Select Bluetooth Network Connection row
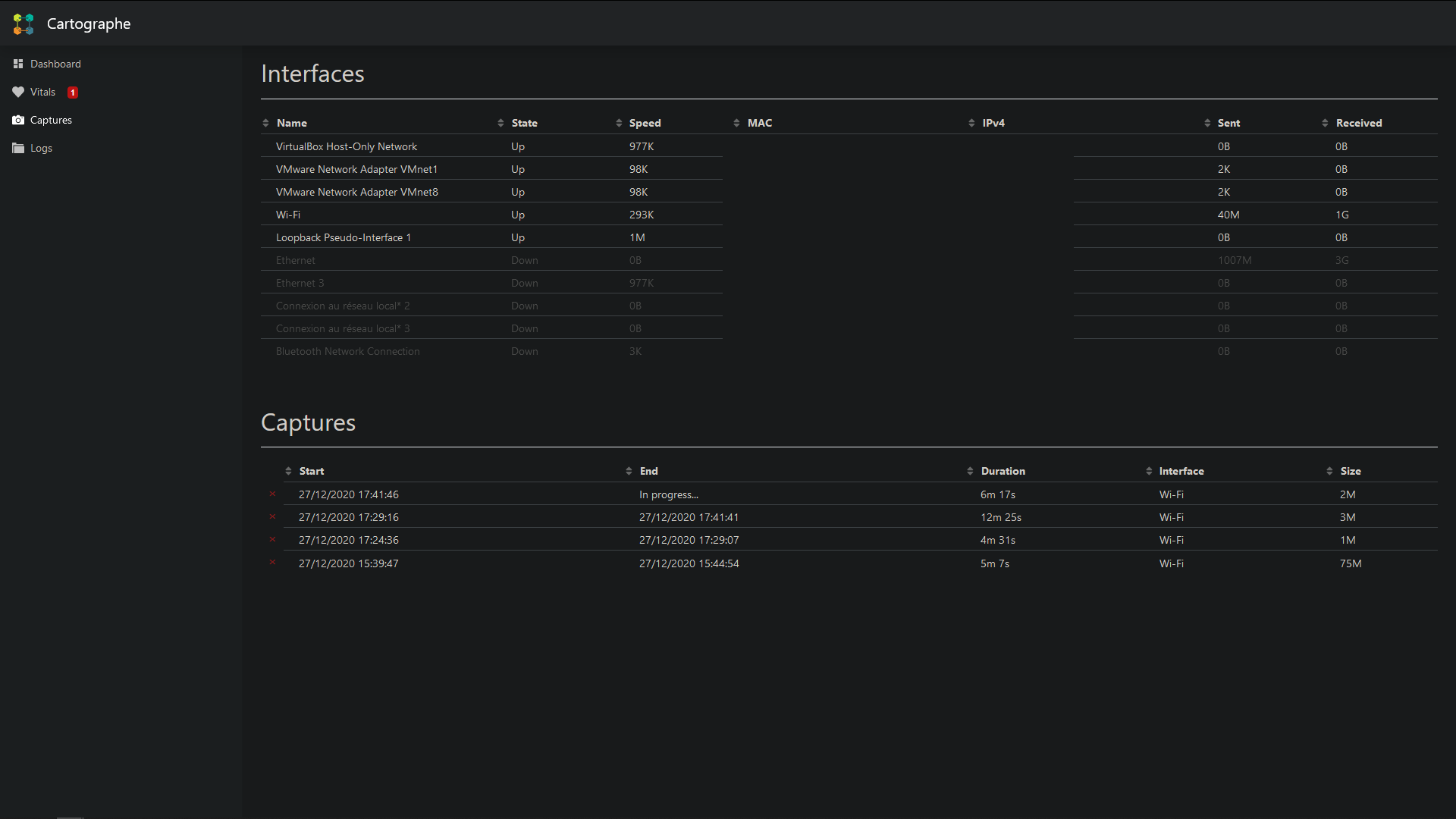1456x819 pixels. 849,351
